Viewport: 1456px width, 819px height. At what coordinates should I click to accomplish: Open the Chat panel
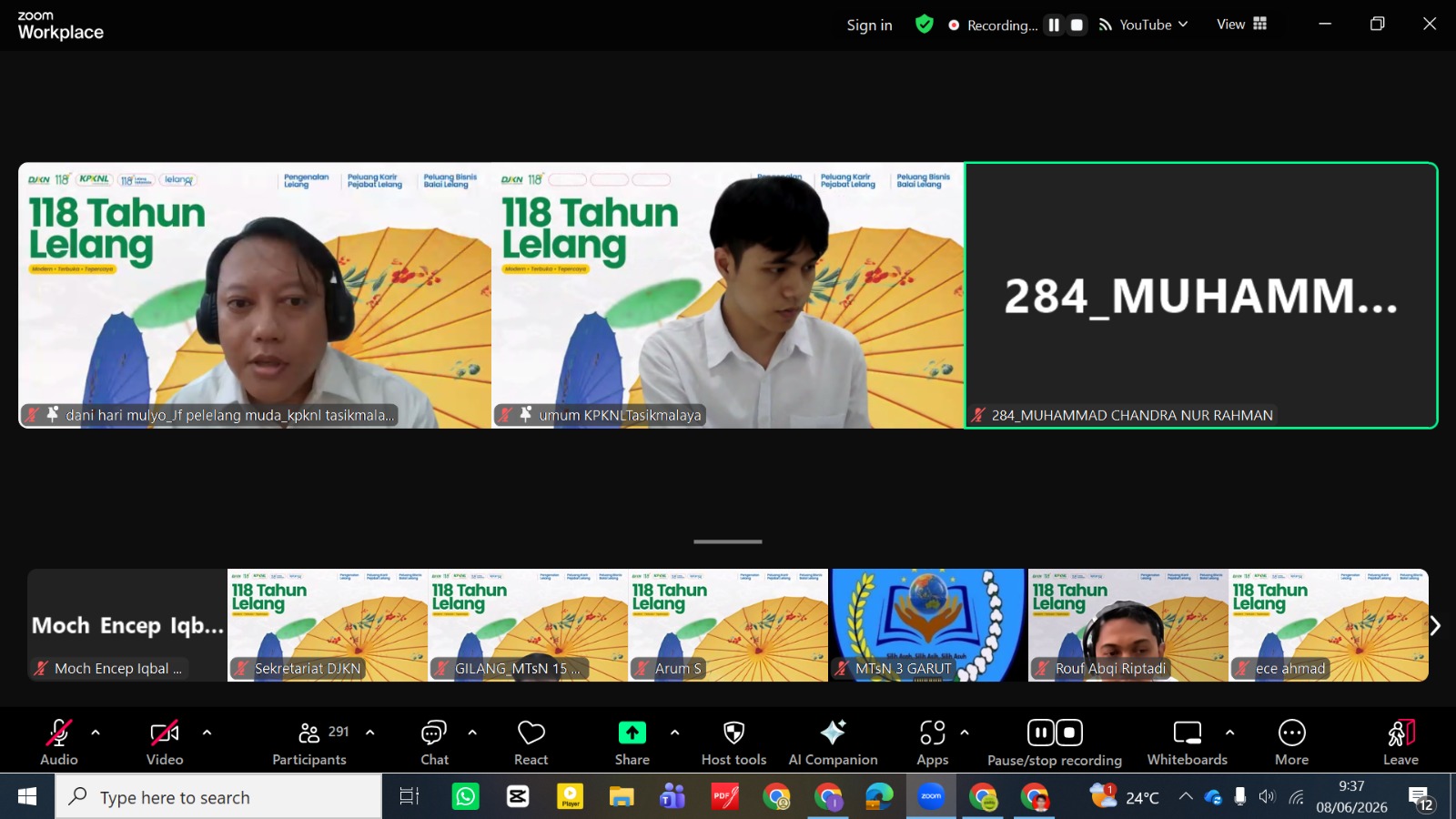click(x=434, y=743)
